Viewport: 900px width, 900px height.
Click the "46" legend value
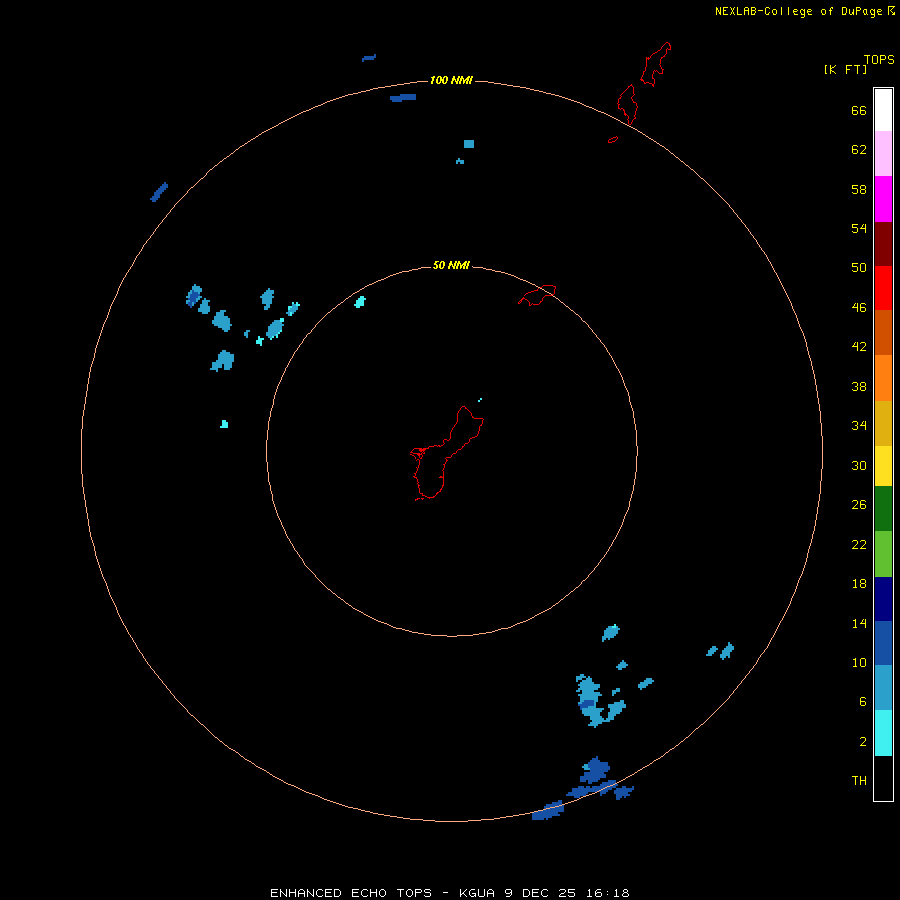pos(859,308)
